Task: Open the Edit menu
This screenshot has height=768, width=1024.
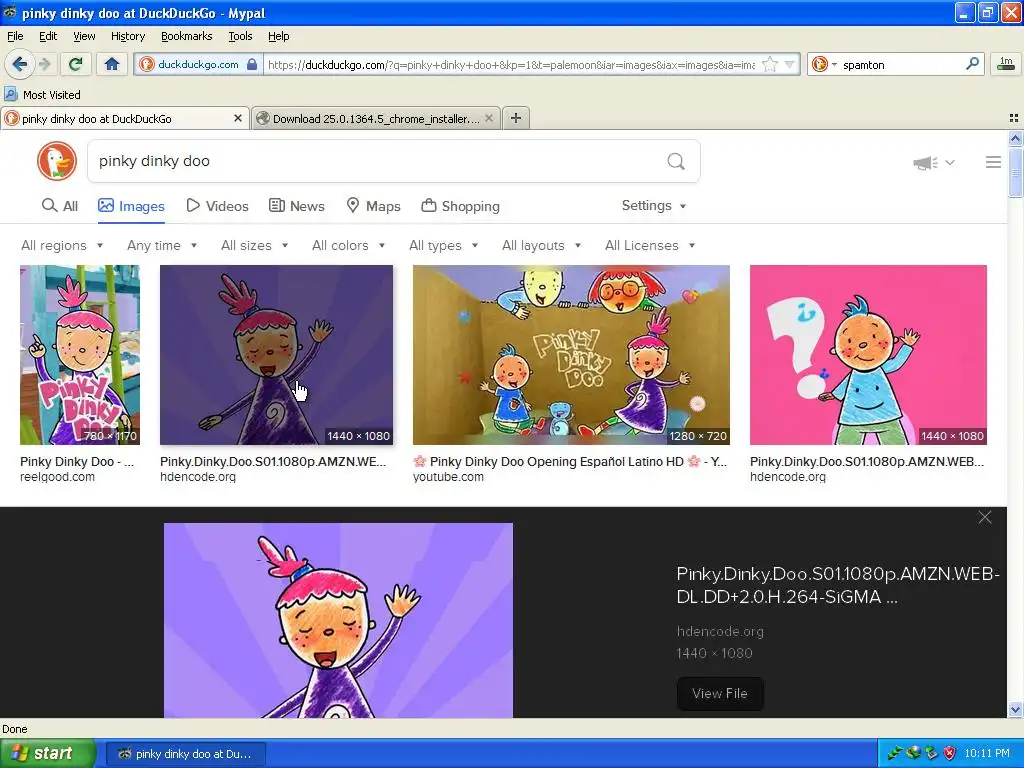Action: 48,36
